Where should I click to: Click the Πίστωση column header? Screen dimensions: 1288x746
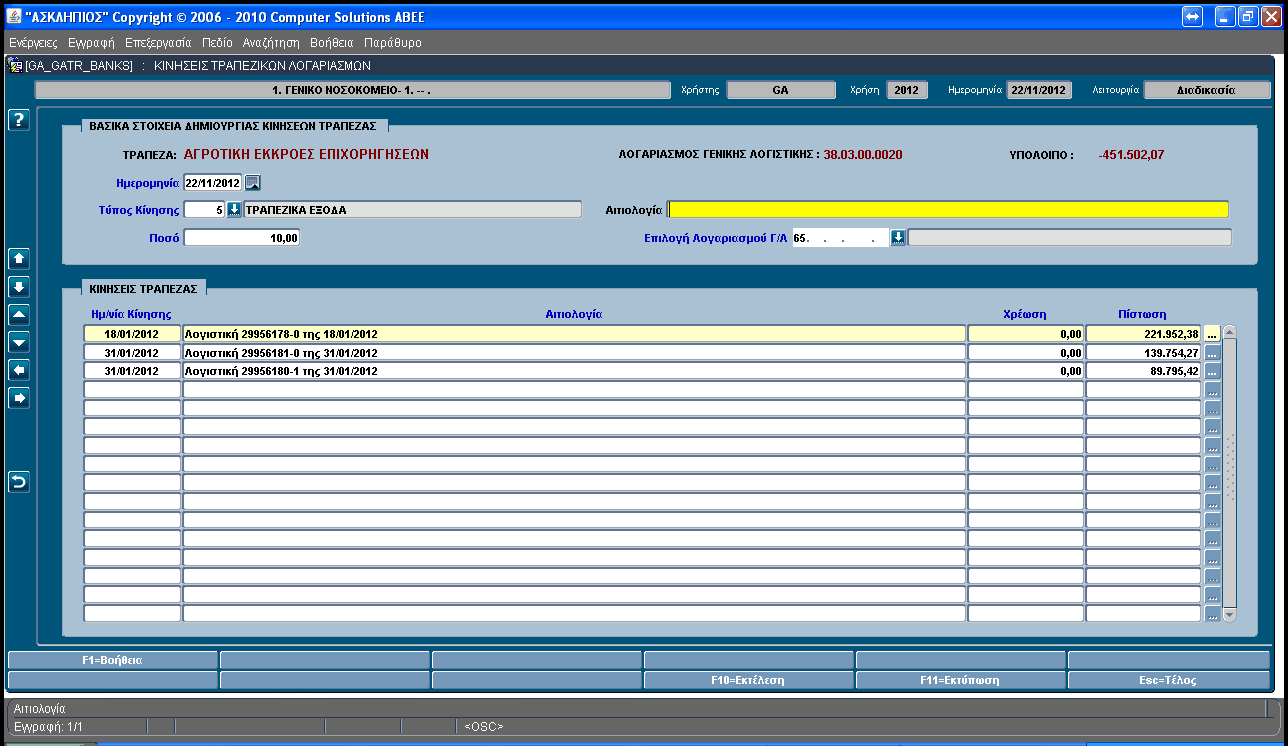click(x=1142, y=314)
